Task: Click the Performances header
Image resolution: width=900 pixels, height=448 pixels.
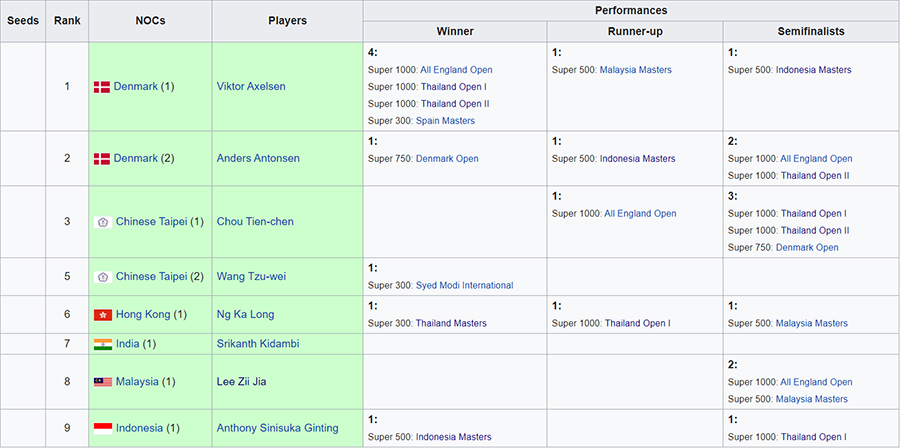Action: [631, 11]
